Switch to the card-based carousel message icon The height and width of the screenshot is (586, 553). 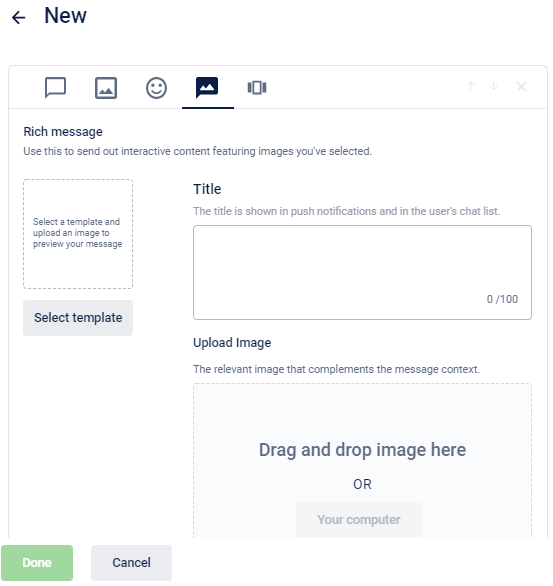(x=257, y=88)
